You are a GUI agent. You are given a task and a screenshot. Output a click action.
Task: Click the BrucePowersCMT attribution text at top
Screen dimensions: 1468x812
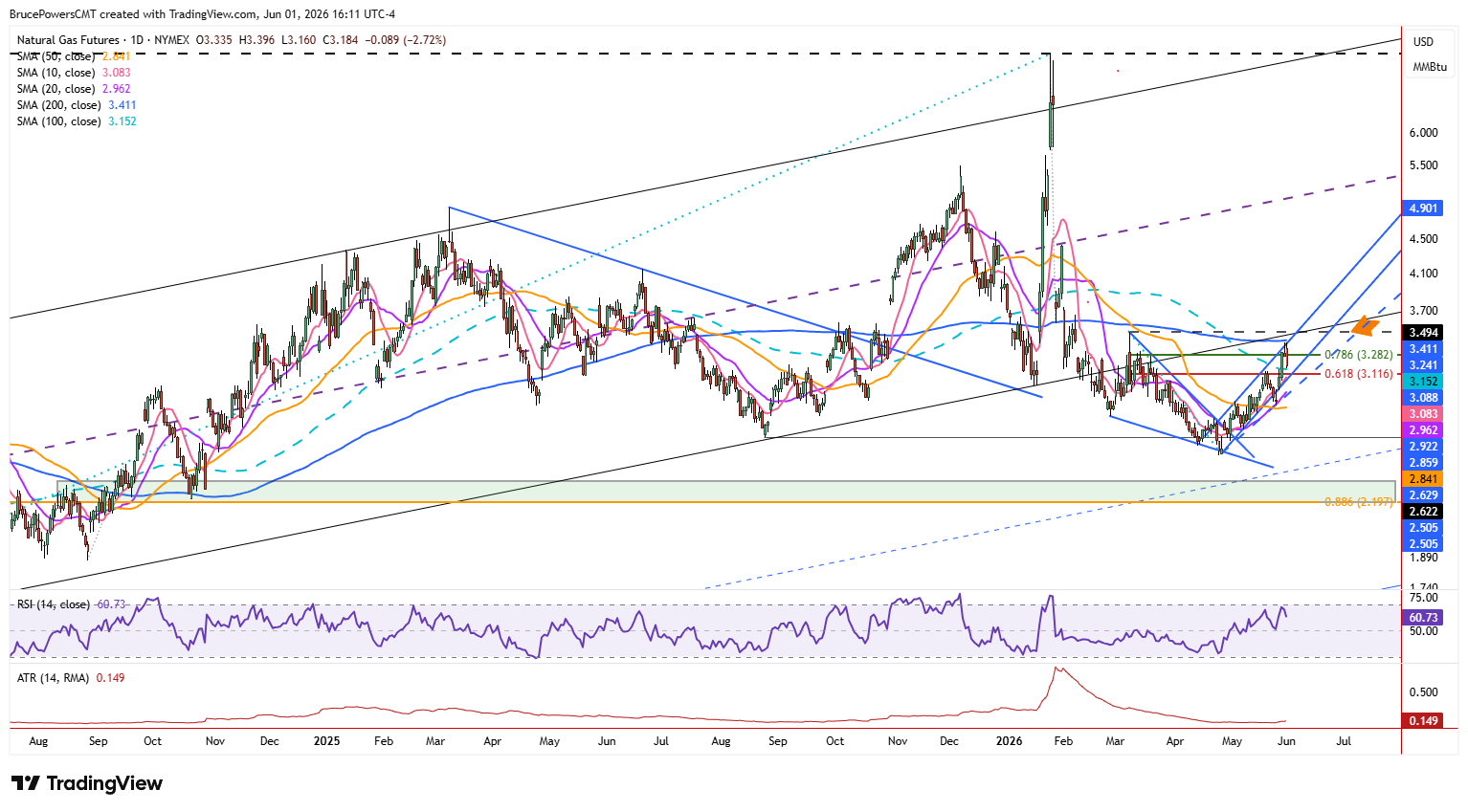click(x=203, y=14)
